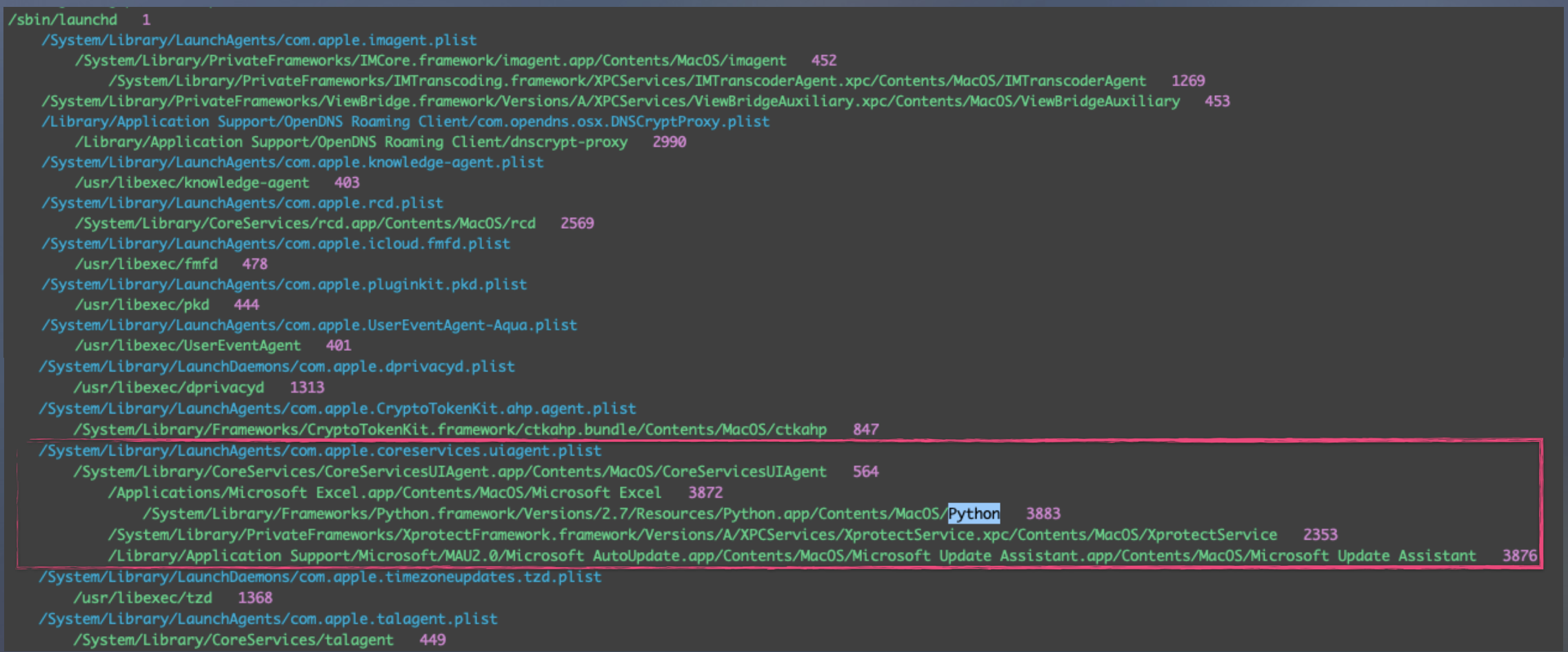Click PID 2353 beside XprotectService
This screenshot has height=652, width=1568.
click(1320, 535)
